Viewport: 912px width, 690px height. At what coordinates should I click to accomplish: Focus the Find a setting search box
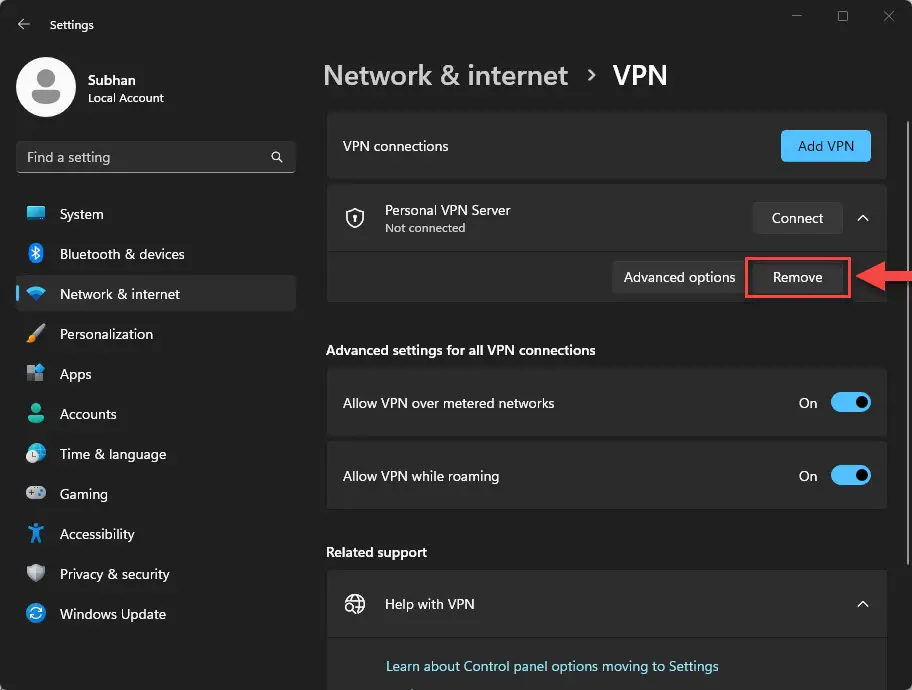click(x=140, y=157)
